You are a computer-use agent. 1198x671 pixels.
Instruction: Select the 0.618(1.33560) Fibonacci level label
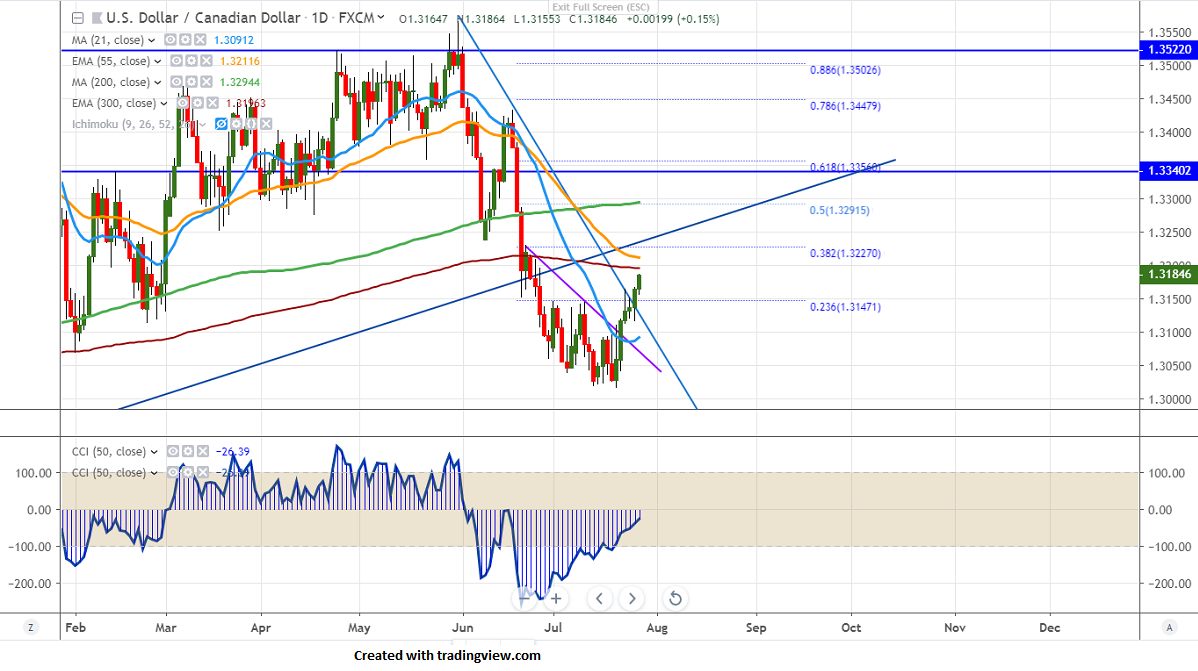pyautogui.click(x=845, y=167)
